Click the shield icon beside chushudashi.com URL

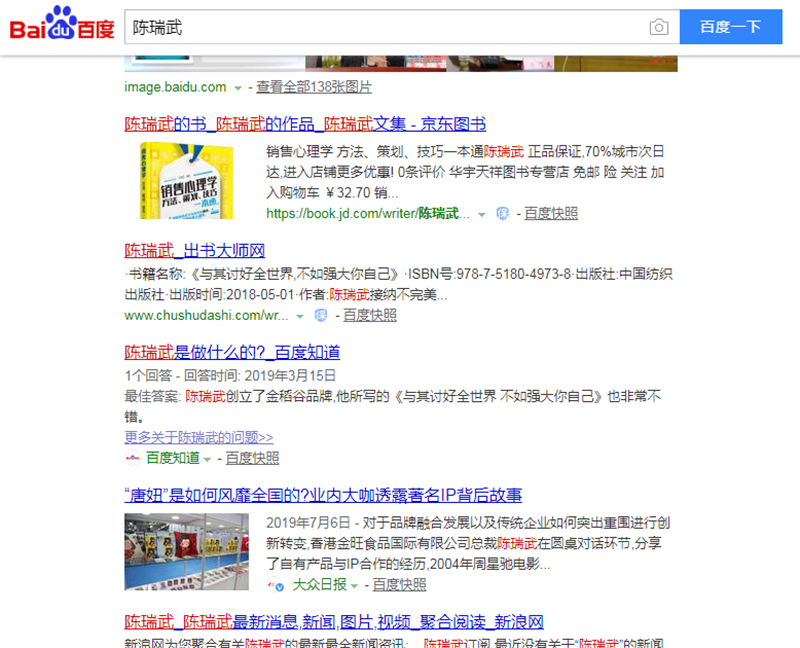(321, 315)
